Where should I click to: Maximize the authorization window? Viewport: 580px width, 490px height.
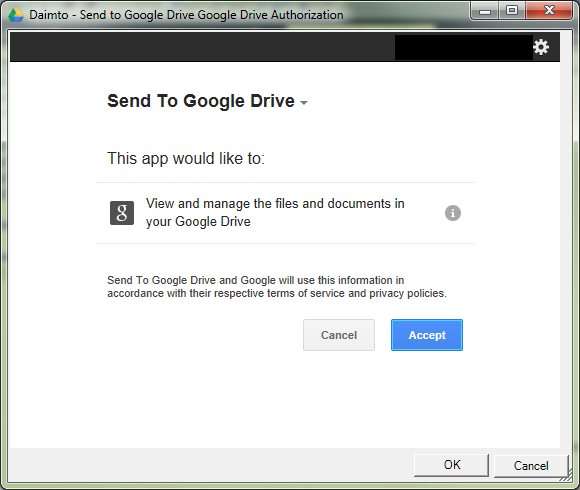[512, 11]
